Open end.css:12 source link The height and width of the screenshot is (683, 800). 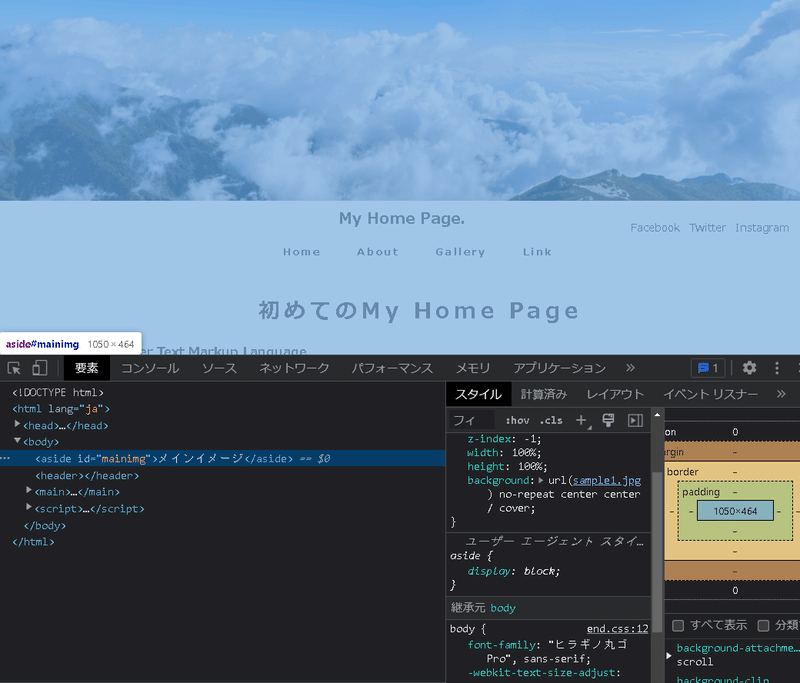(x=617, y=629)
